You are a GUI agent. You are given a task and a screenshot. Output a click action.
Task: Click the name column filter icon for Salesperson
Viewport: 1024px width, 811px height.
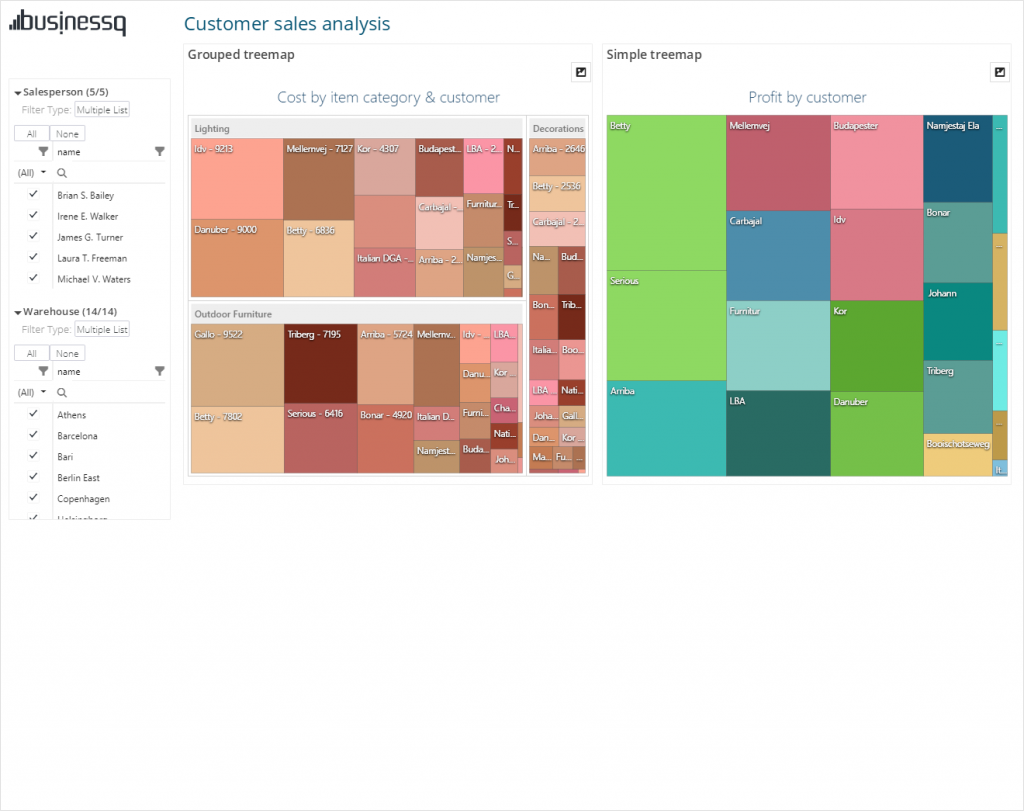click(158, 151)
